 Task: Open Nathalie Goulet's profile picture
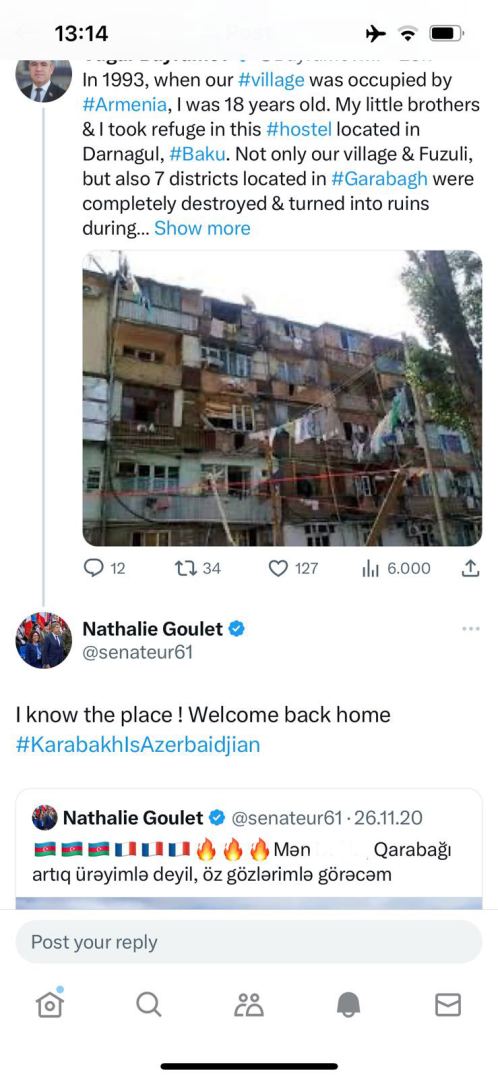[x=43, y=640]
